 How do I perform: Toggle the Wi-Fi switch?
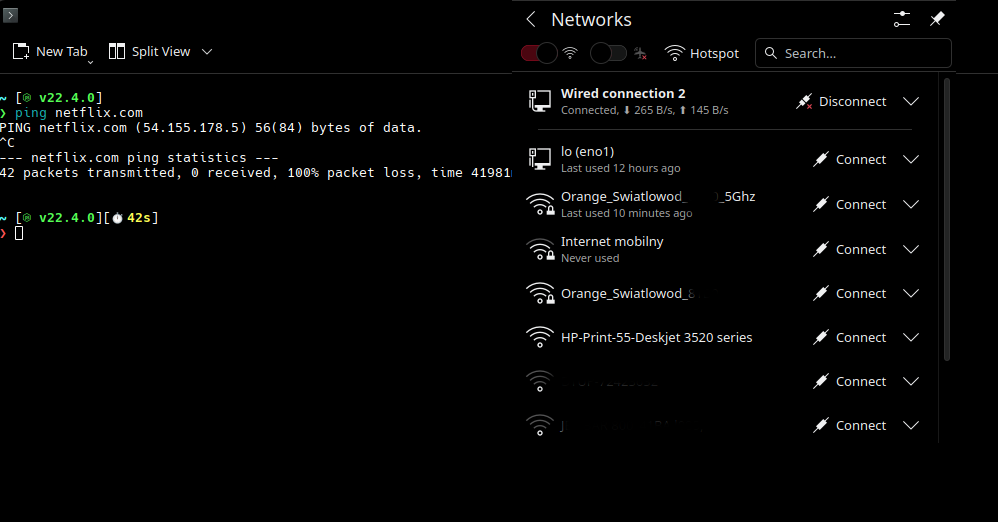tap(539, 53)
